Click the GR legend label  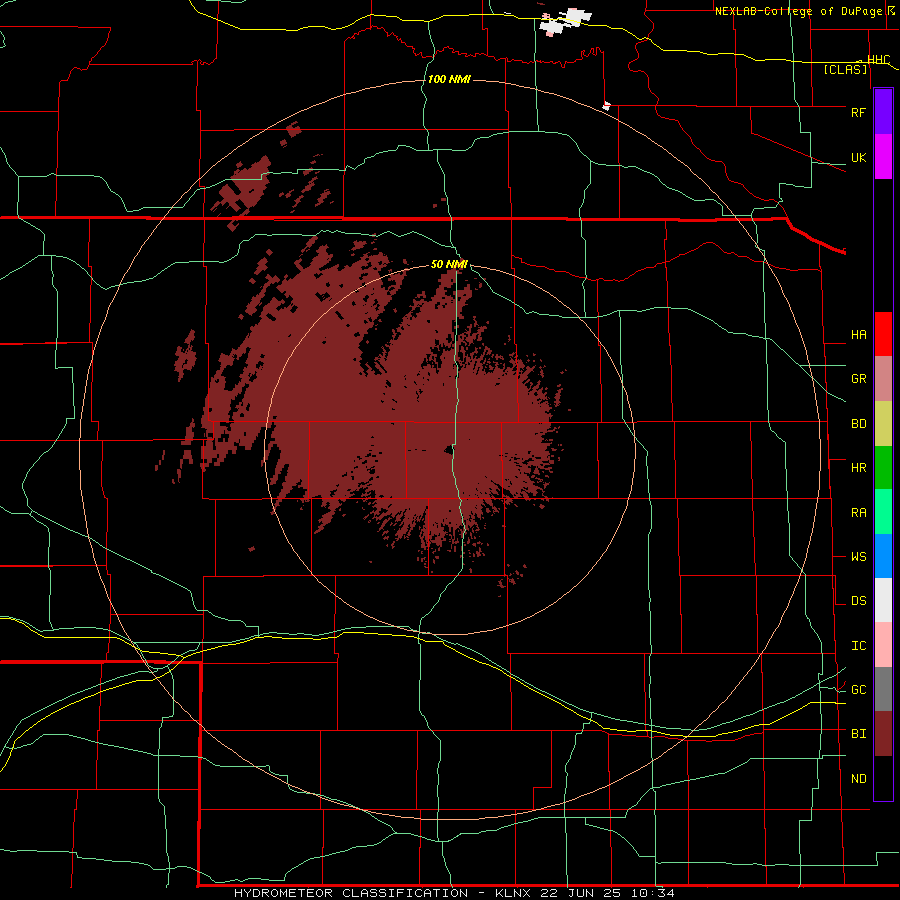(x=858, y=379)
